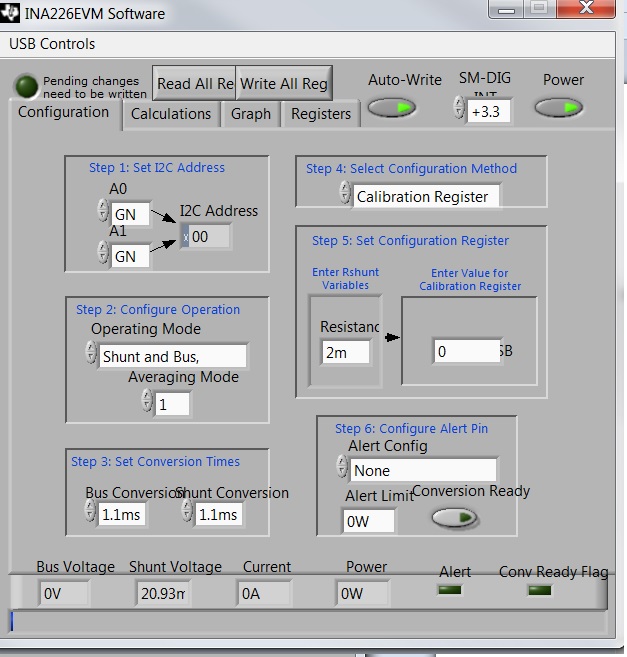627x657 pixels.
Task: Step the Operating Mode selector arrows
Action: (91, 352)
